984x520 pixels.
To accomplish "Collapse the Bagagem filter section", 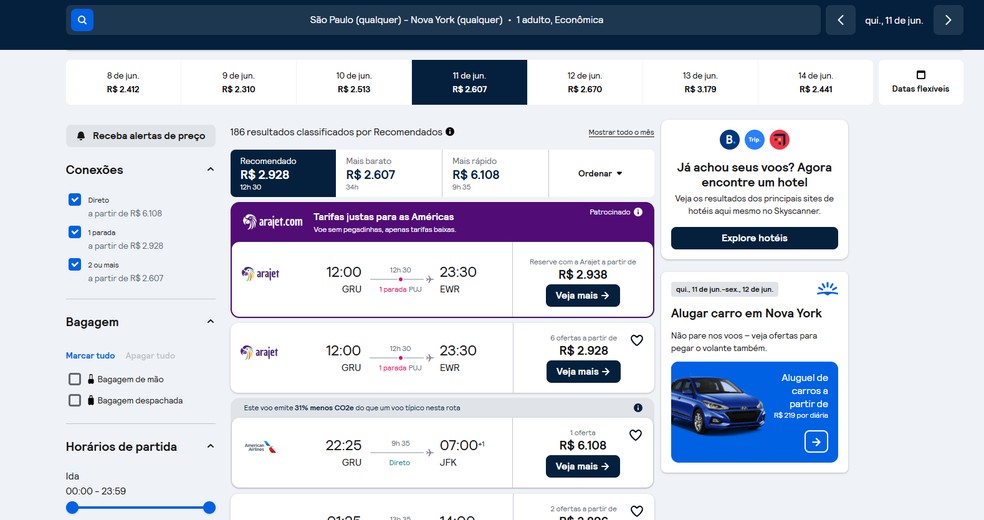I will tap(210, 322).
